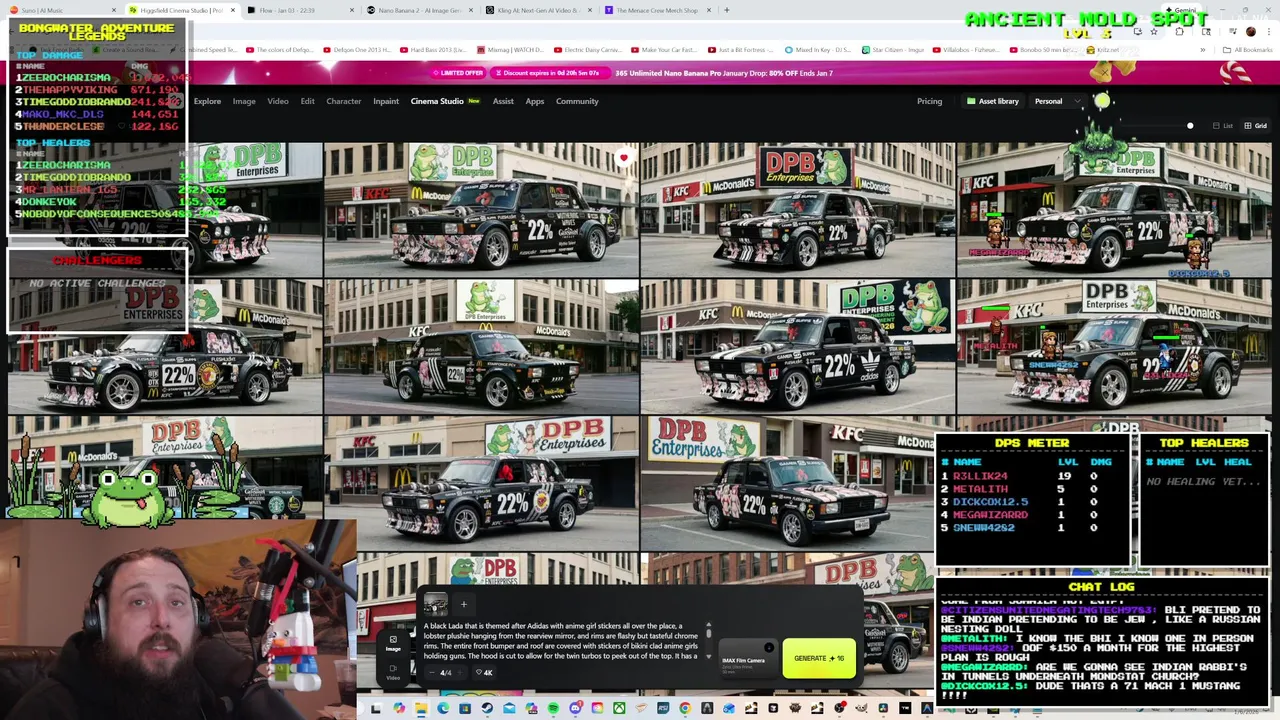The image size is (1280, 720).
Task: Click the discount expires countdown pill
Action: pos(550,73)
